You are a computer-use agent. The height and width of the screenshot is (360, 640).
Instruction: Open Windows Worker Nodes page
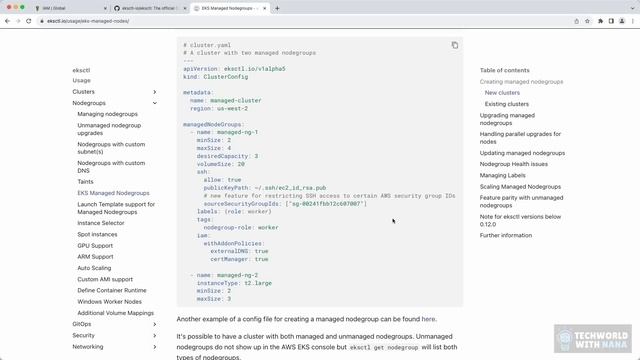[x=109, y=302]
